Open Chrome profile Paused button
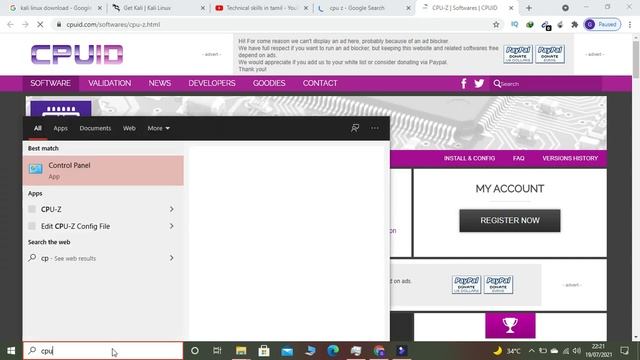Viewport: 640px width, 360px height. coord(602,24)
